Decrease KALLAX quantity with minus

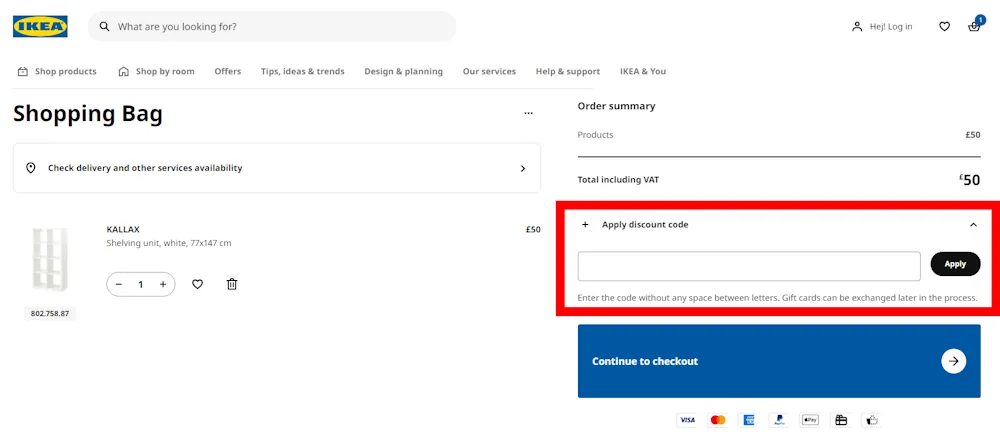pyautogui.click(x=119, y=284)
